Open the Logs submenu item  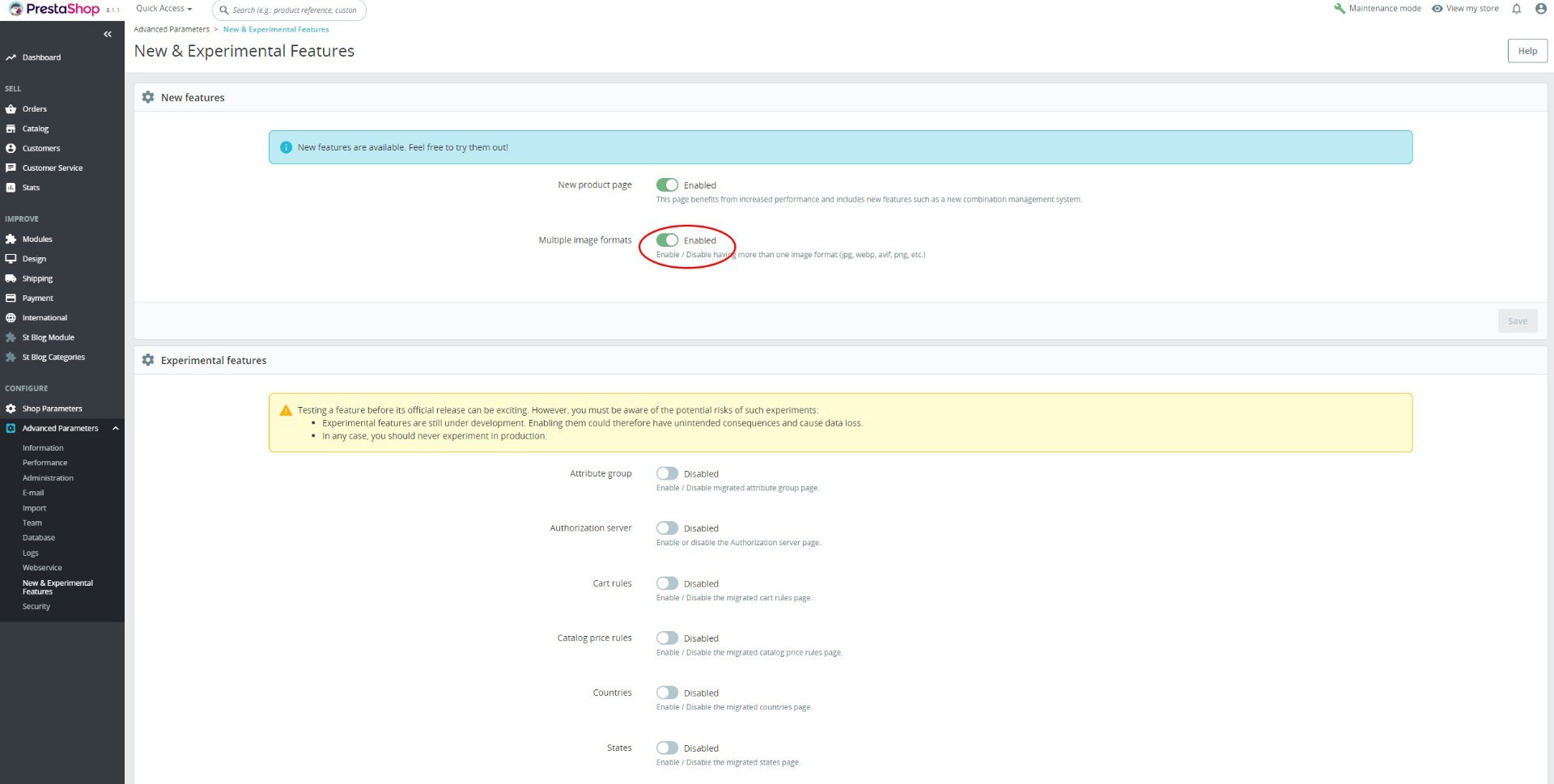click(x=30, y=553)
